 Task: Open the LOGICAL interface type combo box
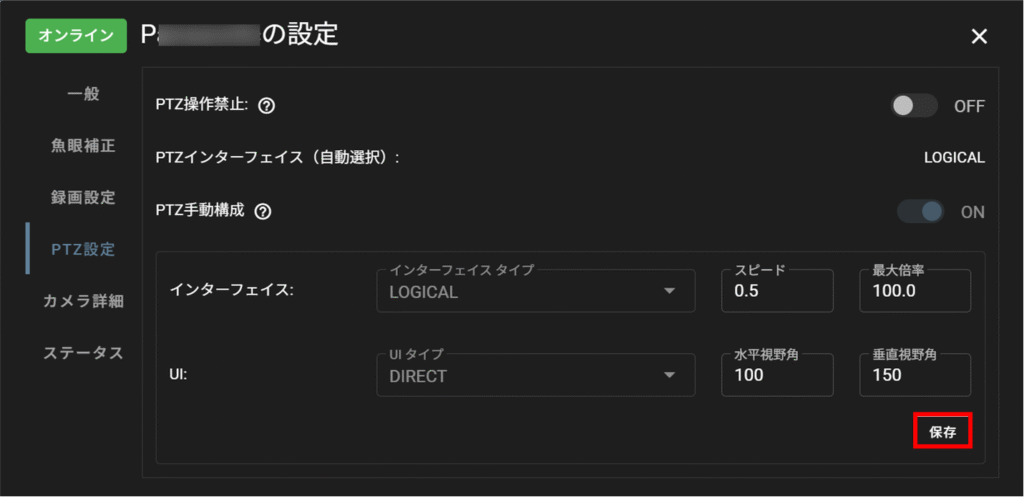click(536, 291)
